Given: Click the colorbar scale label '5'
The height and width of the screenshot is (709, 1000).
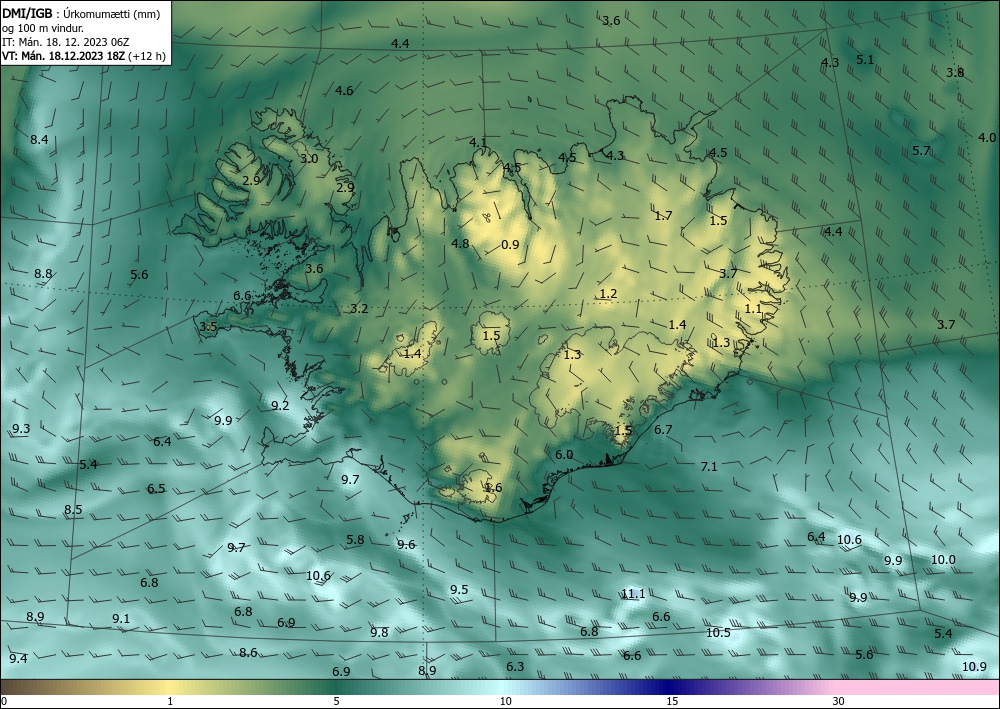Looking at the screenshot, I should [x=336, y=702].
